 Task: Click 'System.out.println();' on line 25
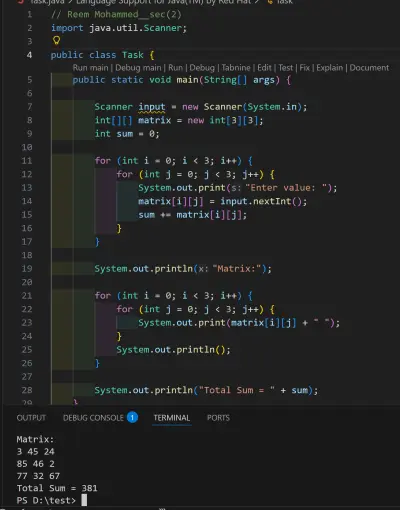173,350
